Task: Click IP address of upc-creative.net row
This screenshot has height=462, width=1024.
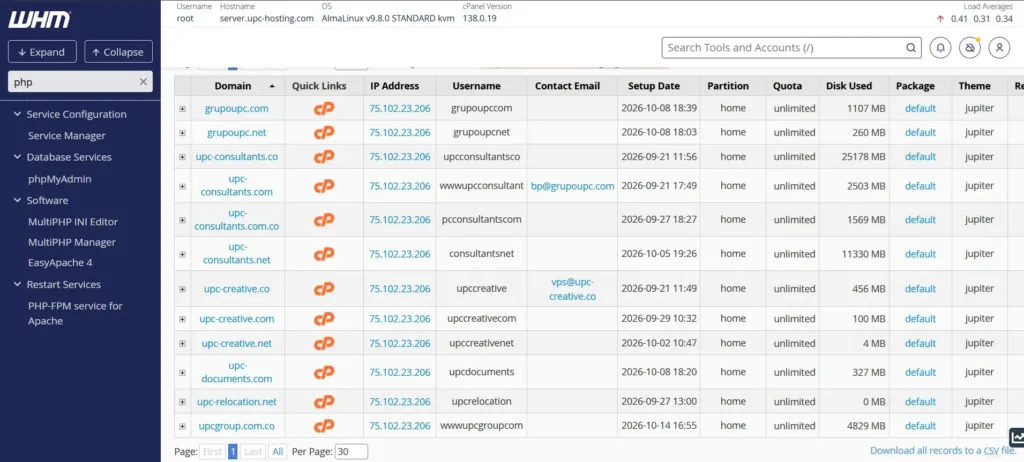Action: click(400, 343)
